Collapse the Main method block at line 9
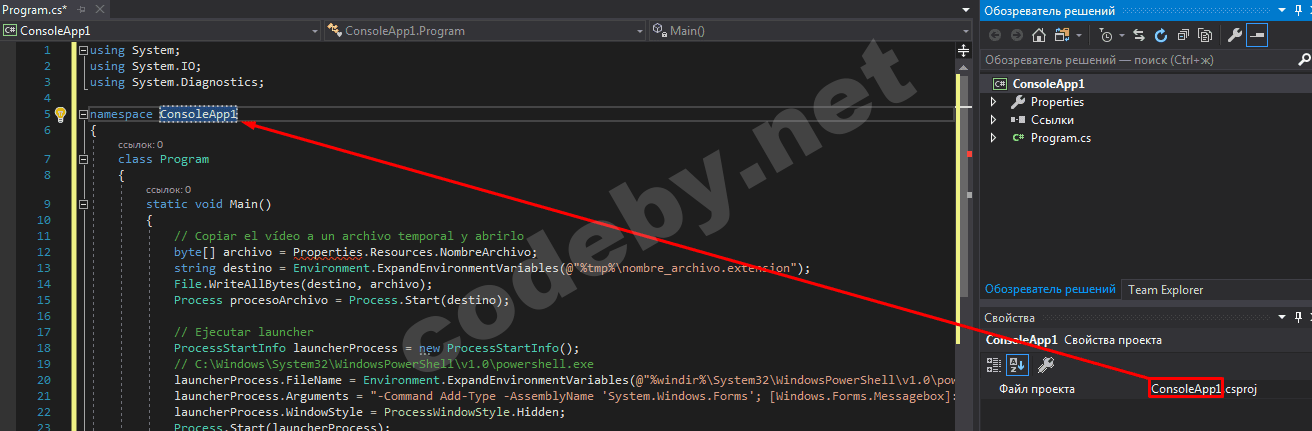The height and width of the screenshot is (431, 1312). coord(82,204)
